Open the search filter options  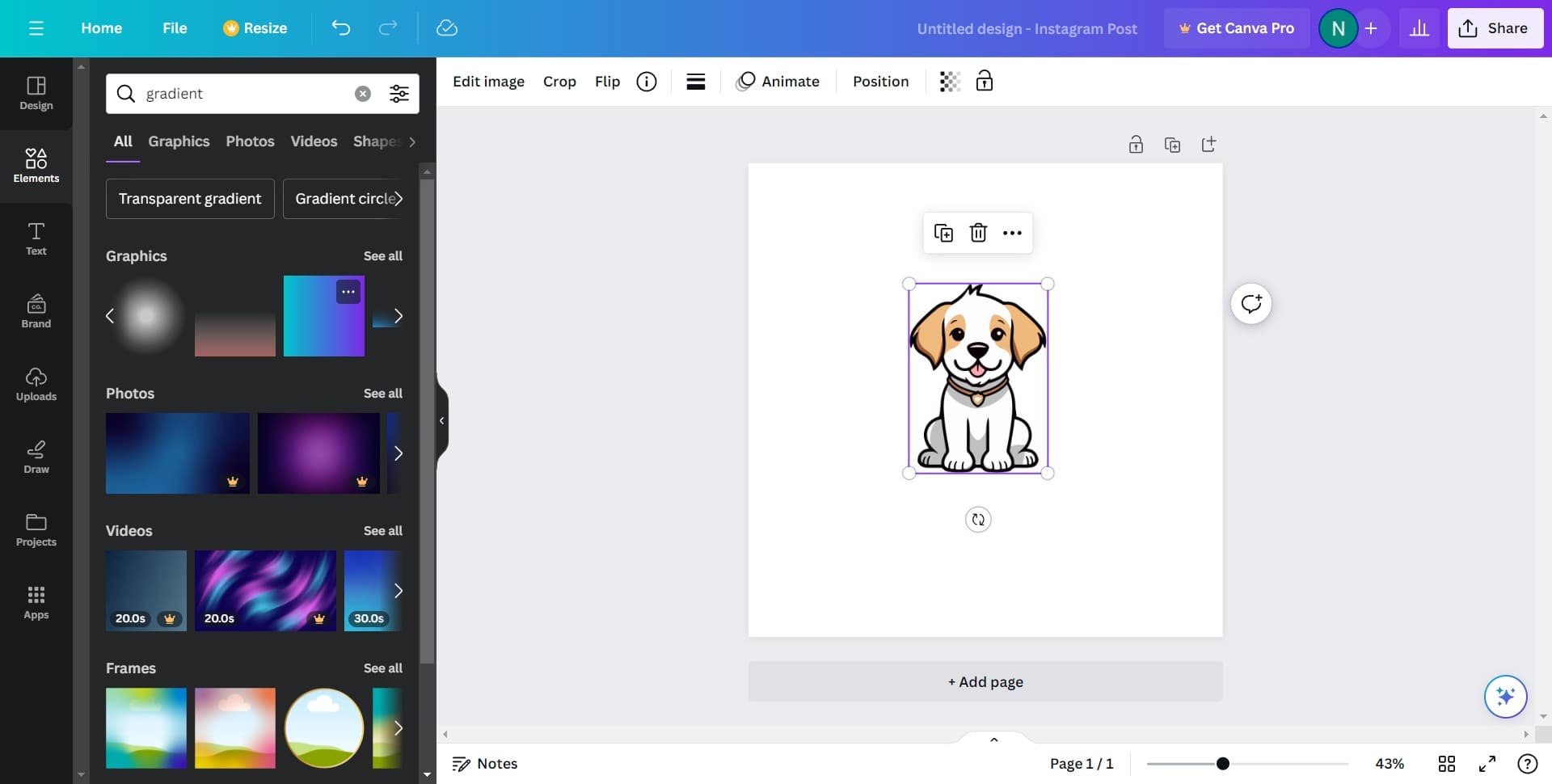point(399,94)
